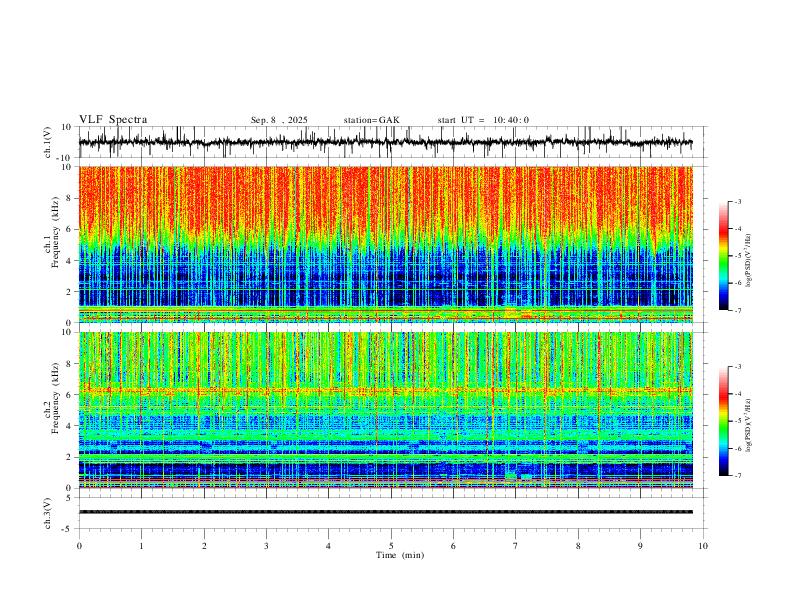Click the log(PSD) label beside ch.2 color scale

(x=749, y=425)
